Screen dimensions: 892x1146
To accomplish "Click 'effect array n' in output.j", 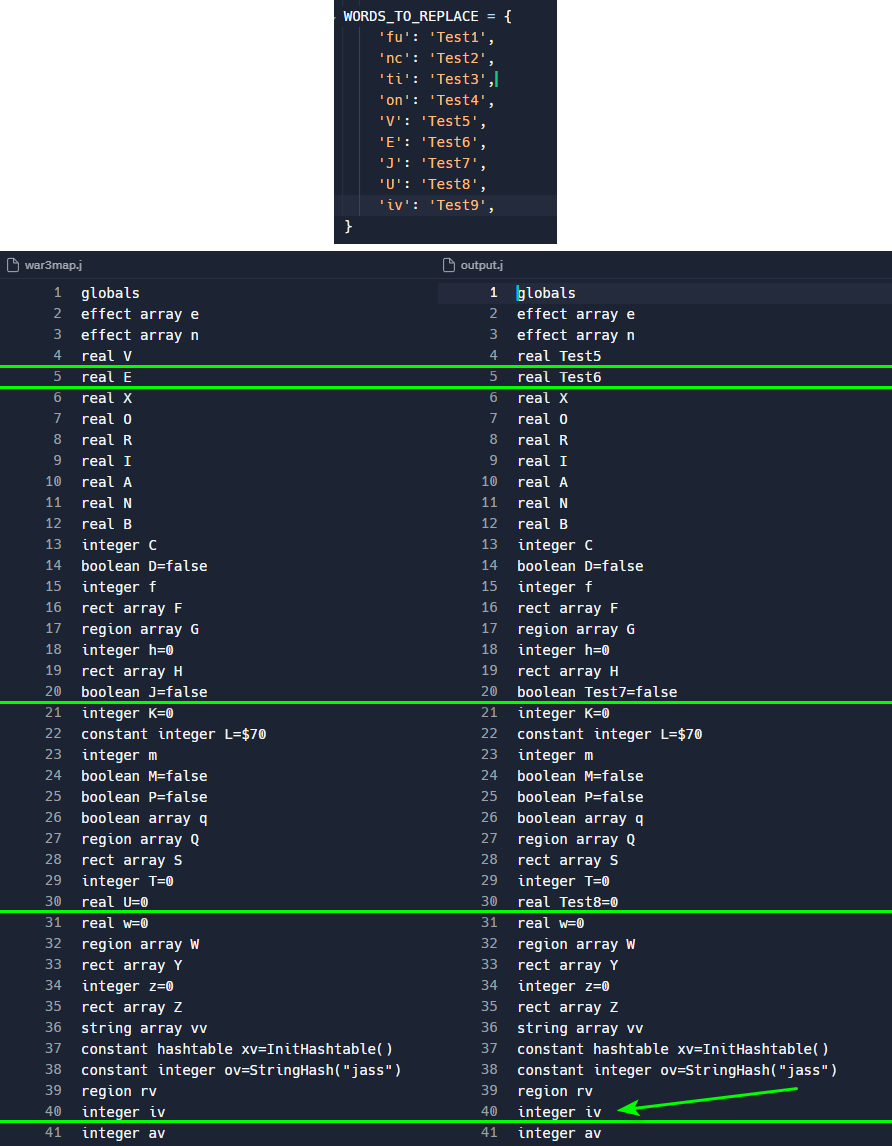I will (575, 335).
